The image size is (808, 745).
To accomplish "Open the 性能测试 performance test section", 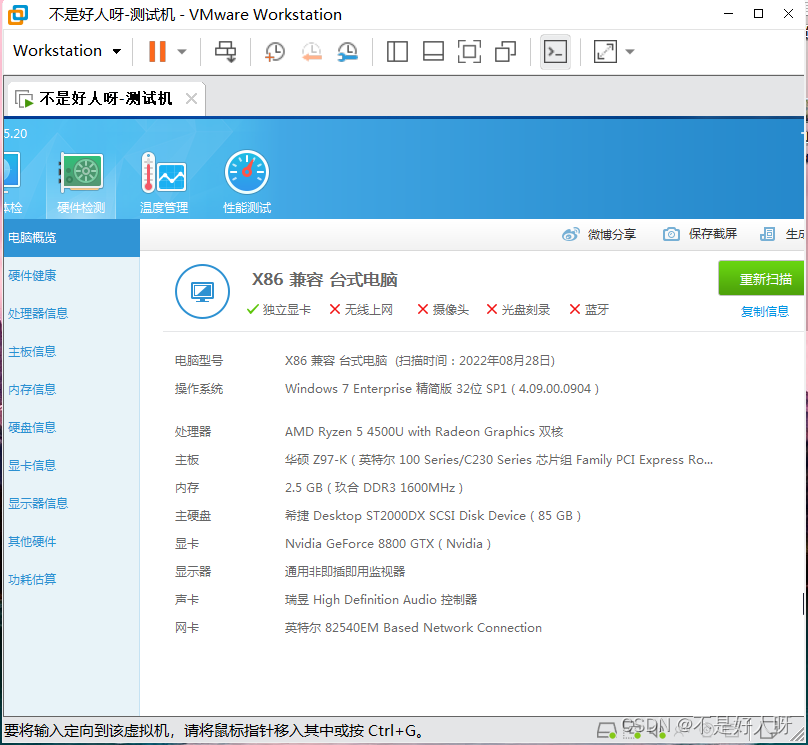I will [247, 183].
